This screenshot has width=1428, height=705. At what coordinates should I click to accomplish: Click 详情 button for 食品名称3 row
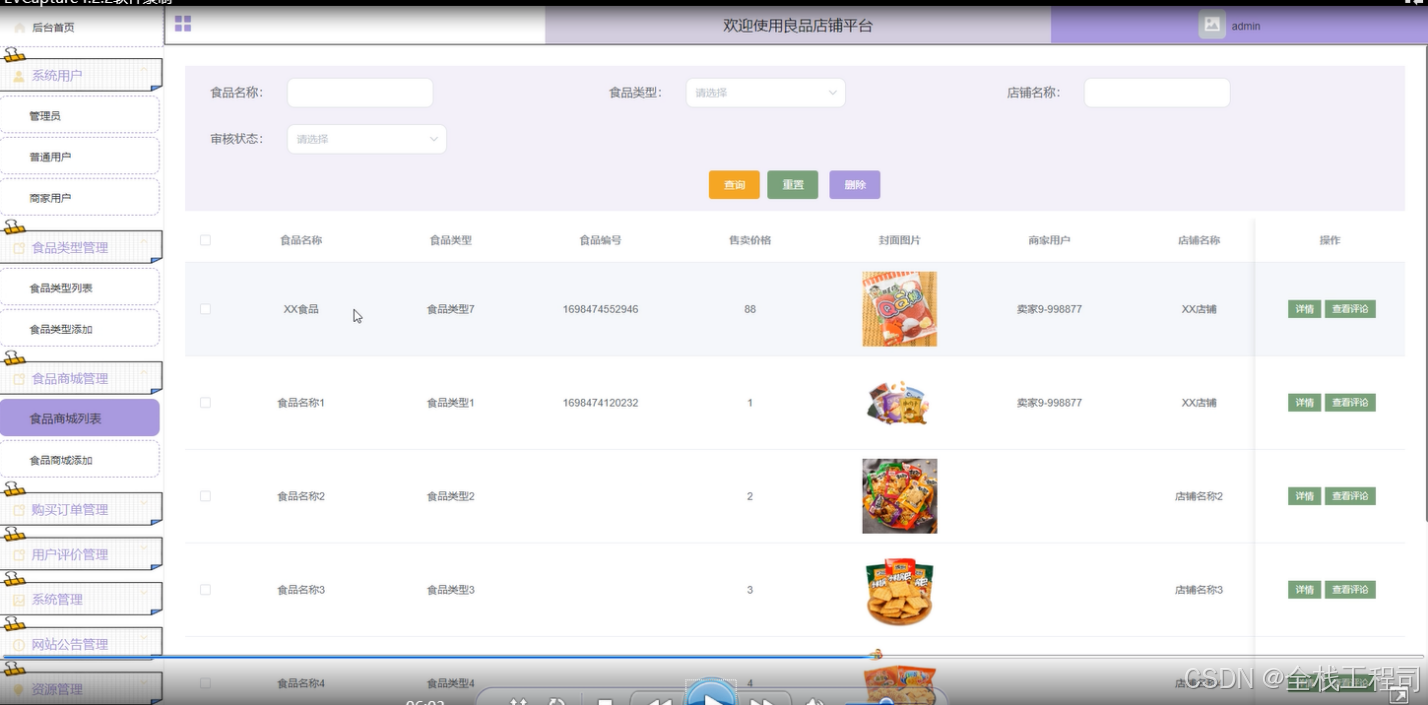click(x=1304, y=590)
